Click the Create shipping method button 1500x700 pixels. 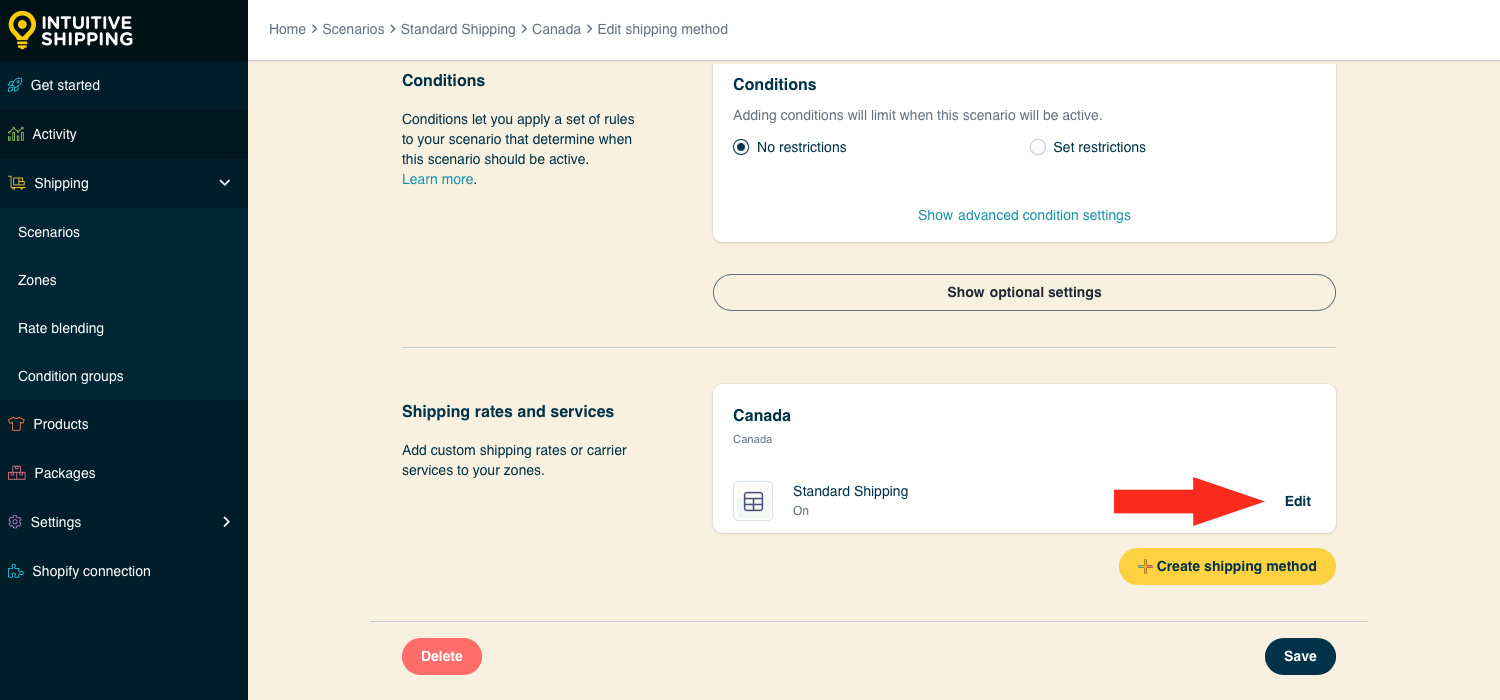click(1227, 566)
